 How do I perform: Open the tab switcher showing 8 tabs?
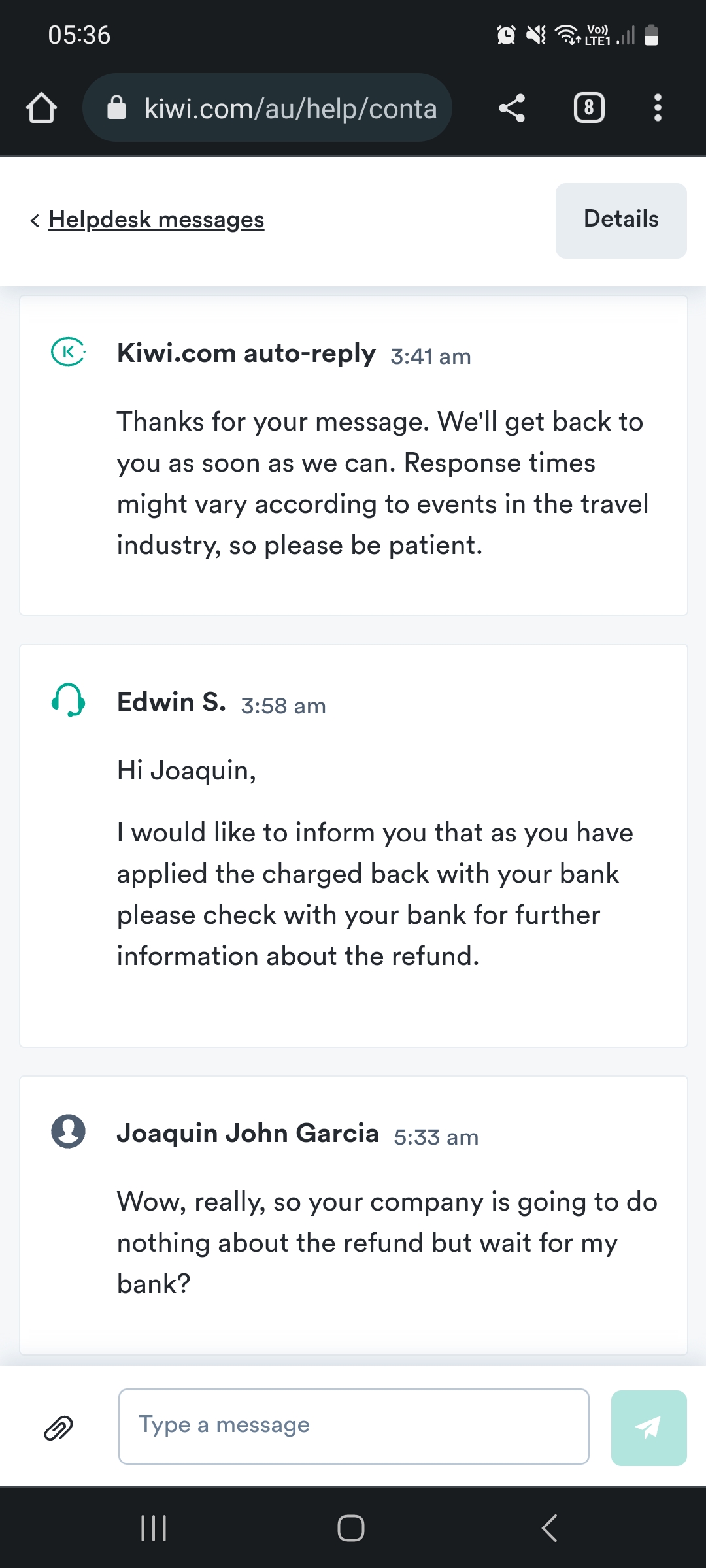pos(589,108)
